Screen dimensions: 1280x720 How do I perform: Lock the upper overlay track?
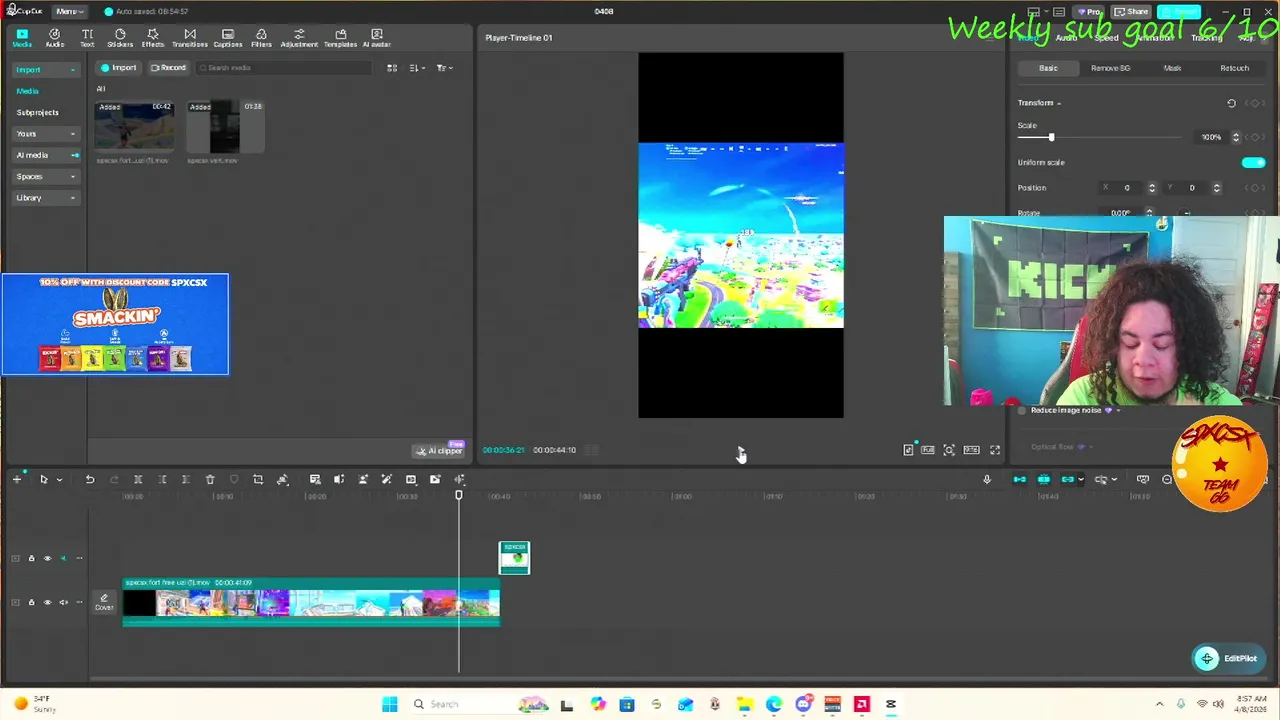(x=31, y=558)
